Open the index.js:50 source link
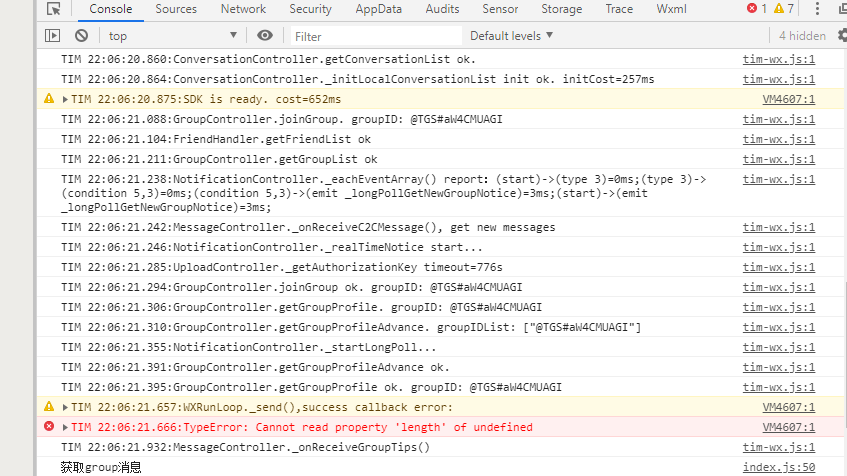847x476 pixels. click(x=778, y=467)
